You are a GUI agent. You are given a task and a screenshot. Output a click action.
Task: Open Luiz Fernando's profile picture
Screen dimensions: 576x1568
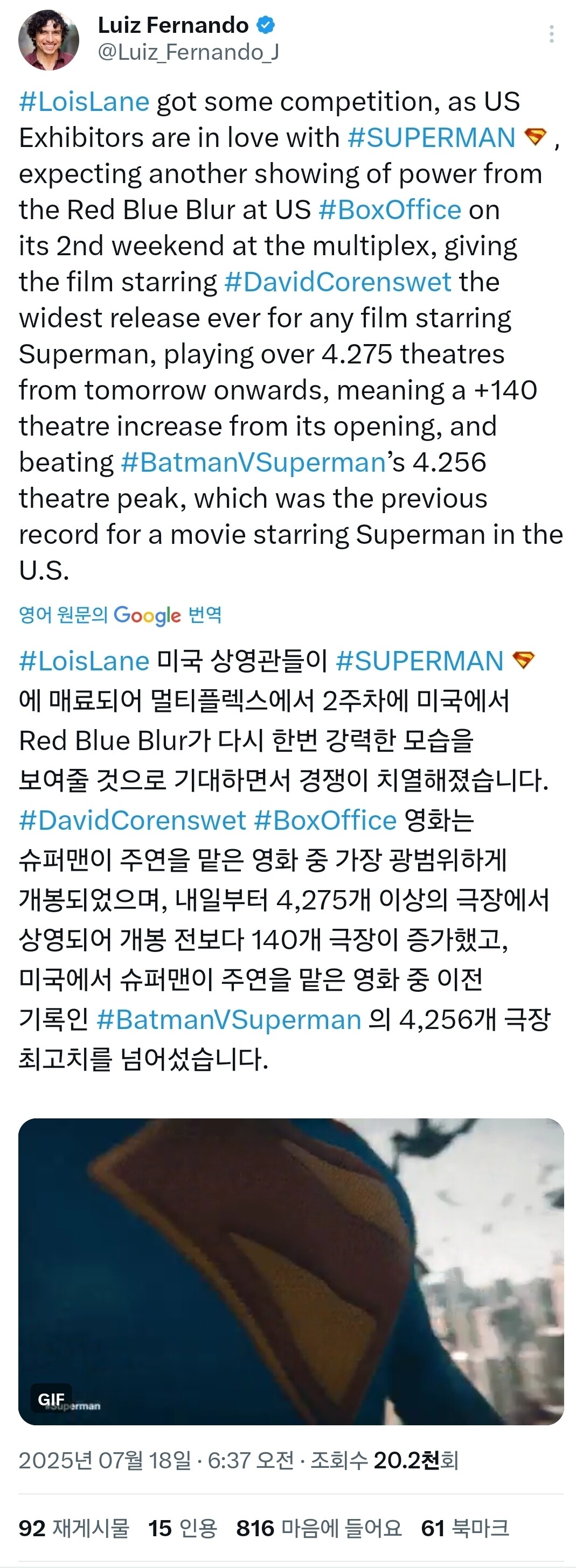(48, 39)
